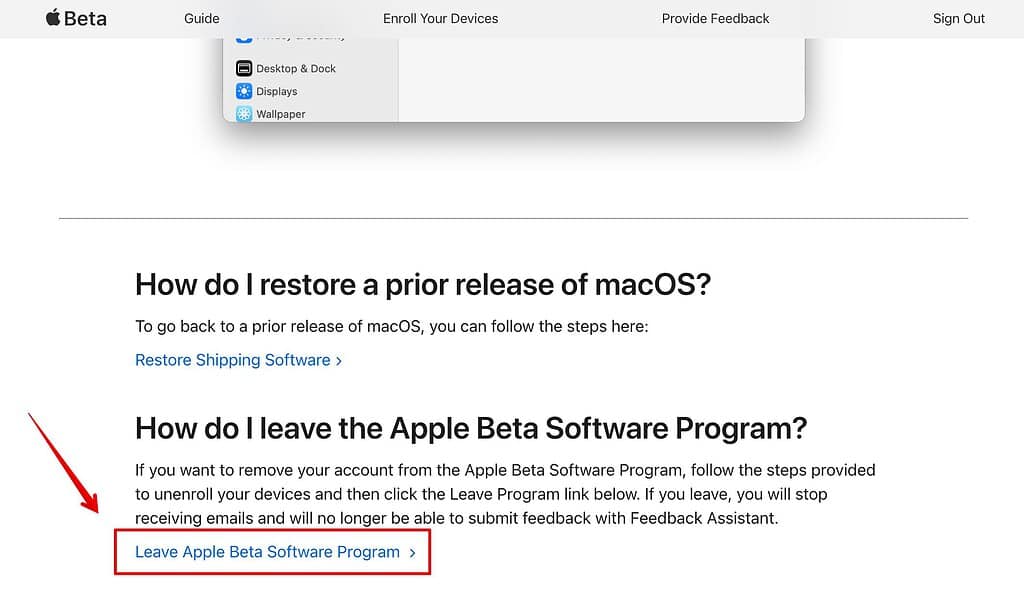This screenshot has width=1024, height=592.
Task: Click the heading about restoring prior macOS
Action: click(x=420, y=284)
